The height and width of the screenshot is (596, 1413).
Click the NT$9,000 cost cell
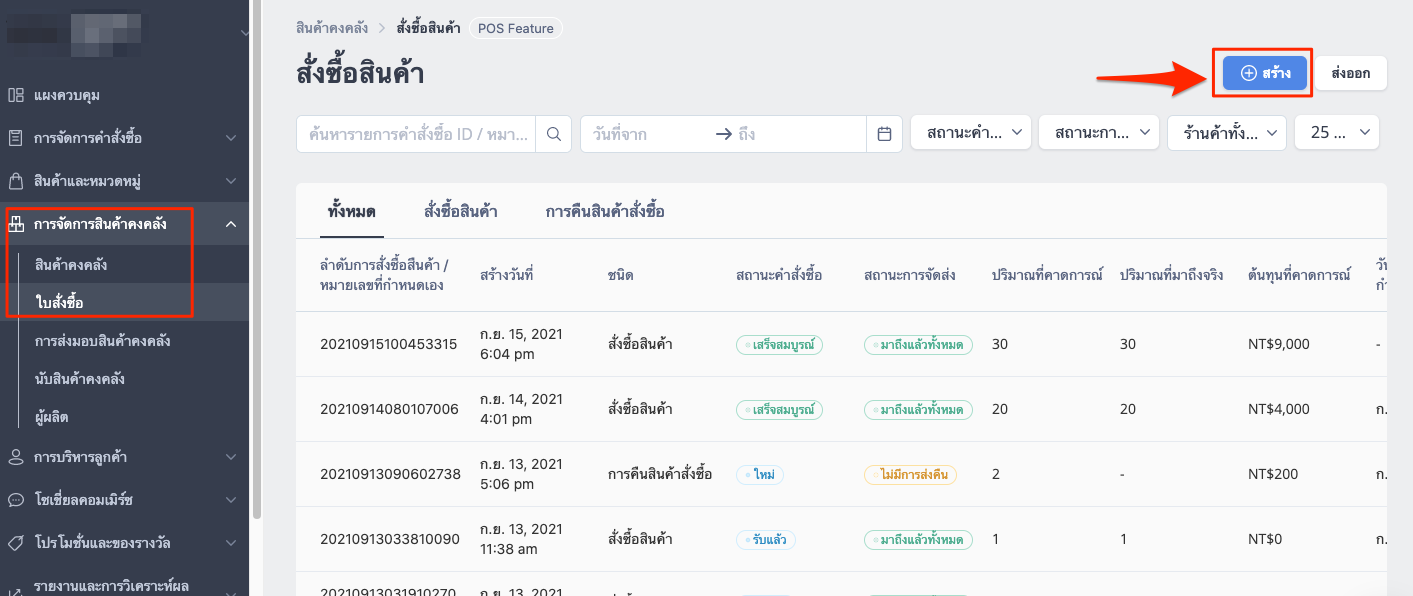(1279, 344)
